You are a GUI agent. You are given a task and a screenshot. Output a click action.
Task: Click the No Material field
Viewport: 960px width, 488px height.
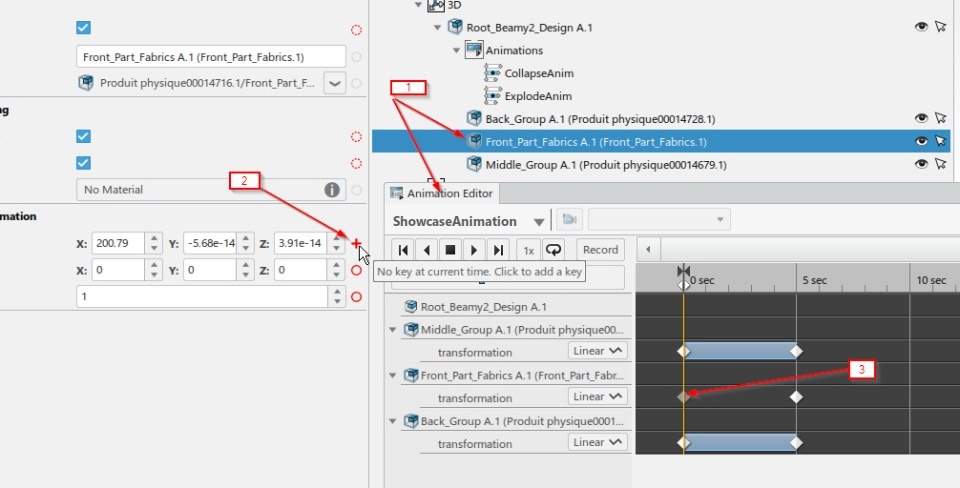(211, 190)
